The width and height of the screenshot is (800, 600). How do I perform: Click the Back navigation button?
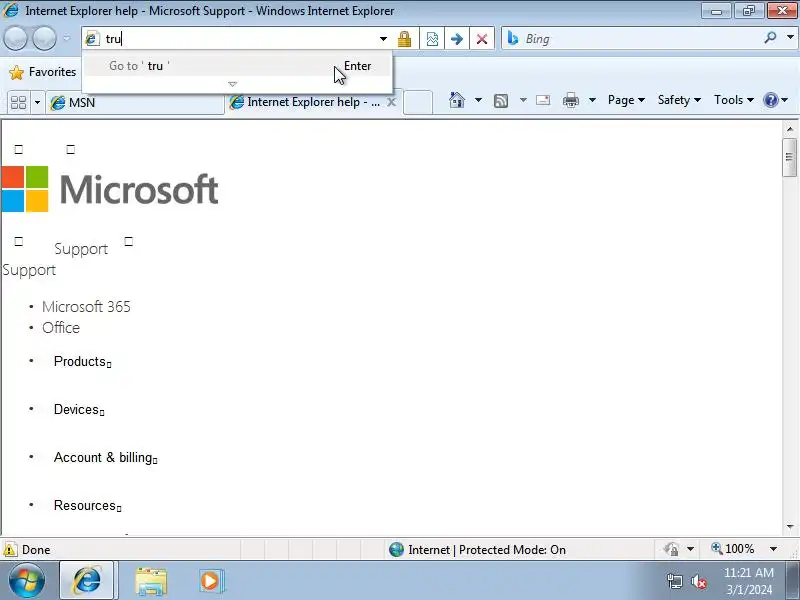pyautogui.click(x=15, y=39)
